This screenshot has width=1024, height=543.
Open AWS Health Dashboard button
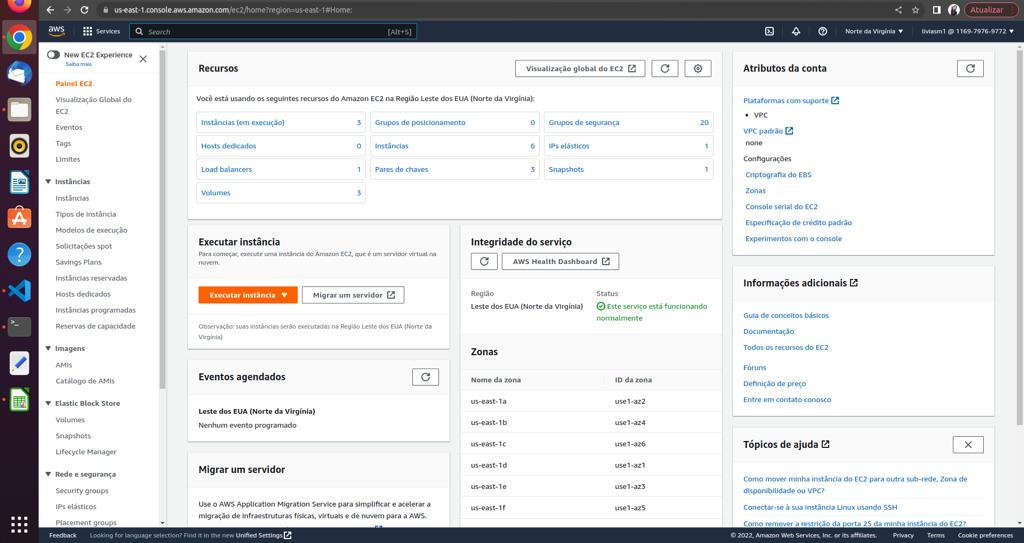(x=560, y=261)
